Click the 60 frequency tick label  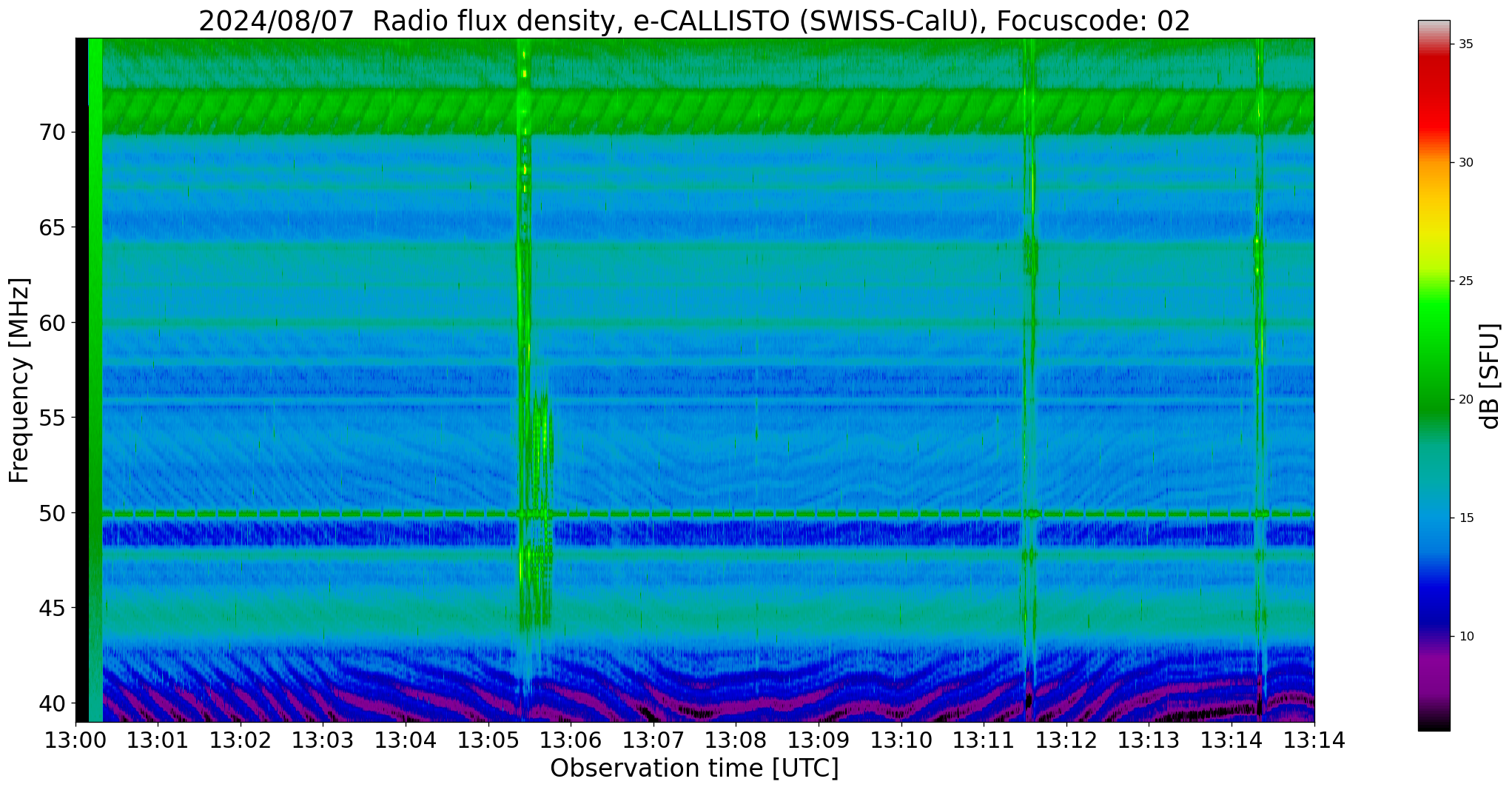(53, 324)
